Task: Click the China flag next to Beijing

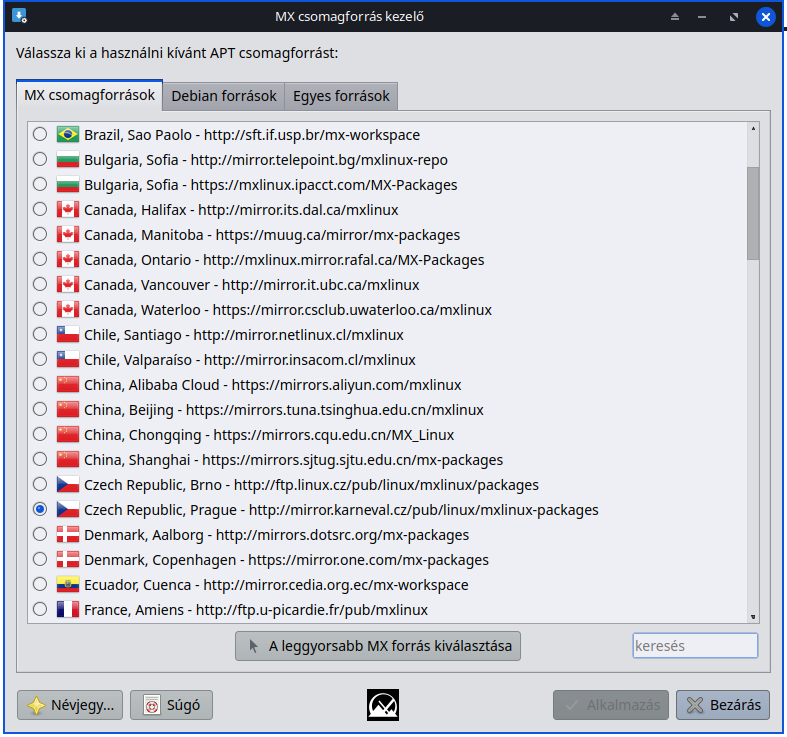Action: [68, 410]
